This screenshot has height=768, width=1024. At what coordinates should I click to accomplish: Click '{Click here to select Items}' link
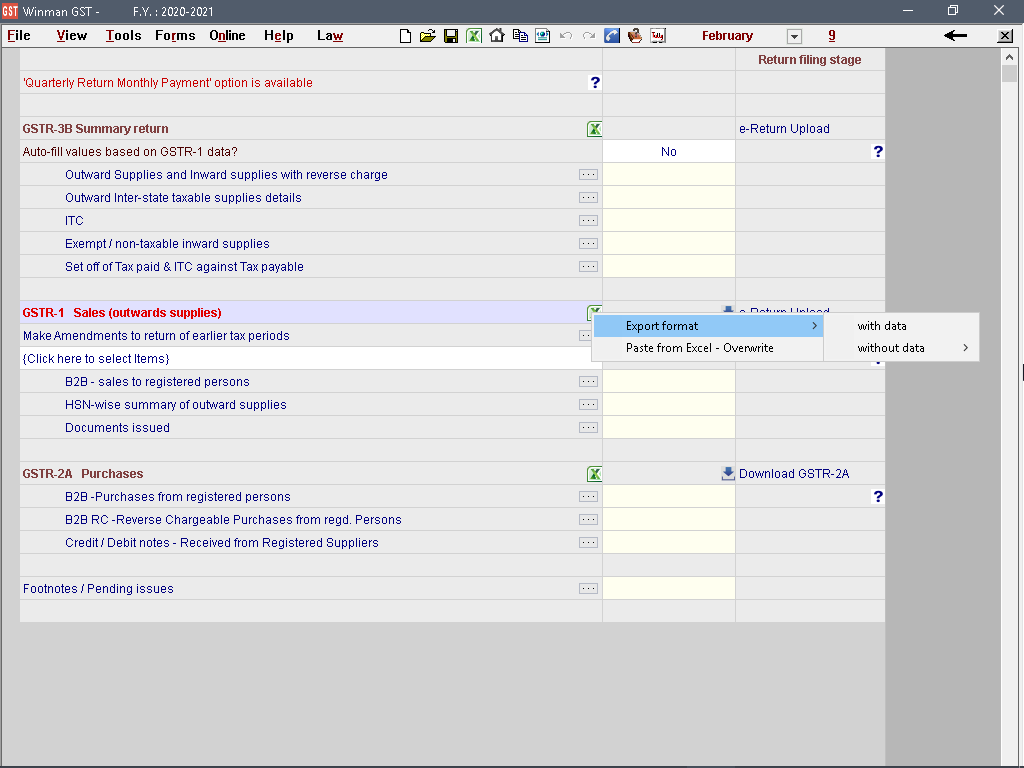96,359
